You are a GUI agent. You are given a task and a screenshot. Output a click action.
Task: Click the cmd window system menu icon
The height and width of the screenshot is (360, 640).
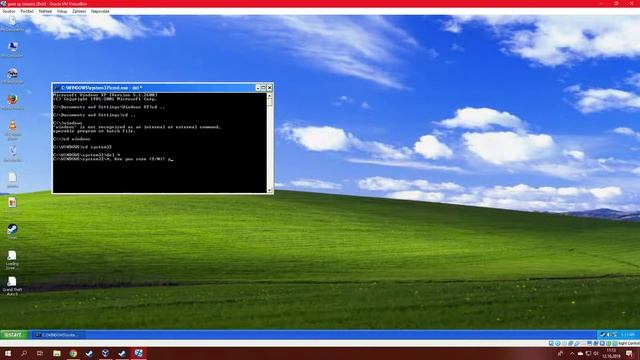[x=57, y=88]
